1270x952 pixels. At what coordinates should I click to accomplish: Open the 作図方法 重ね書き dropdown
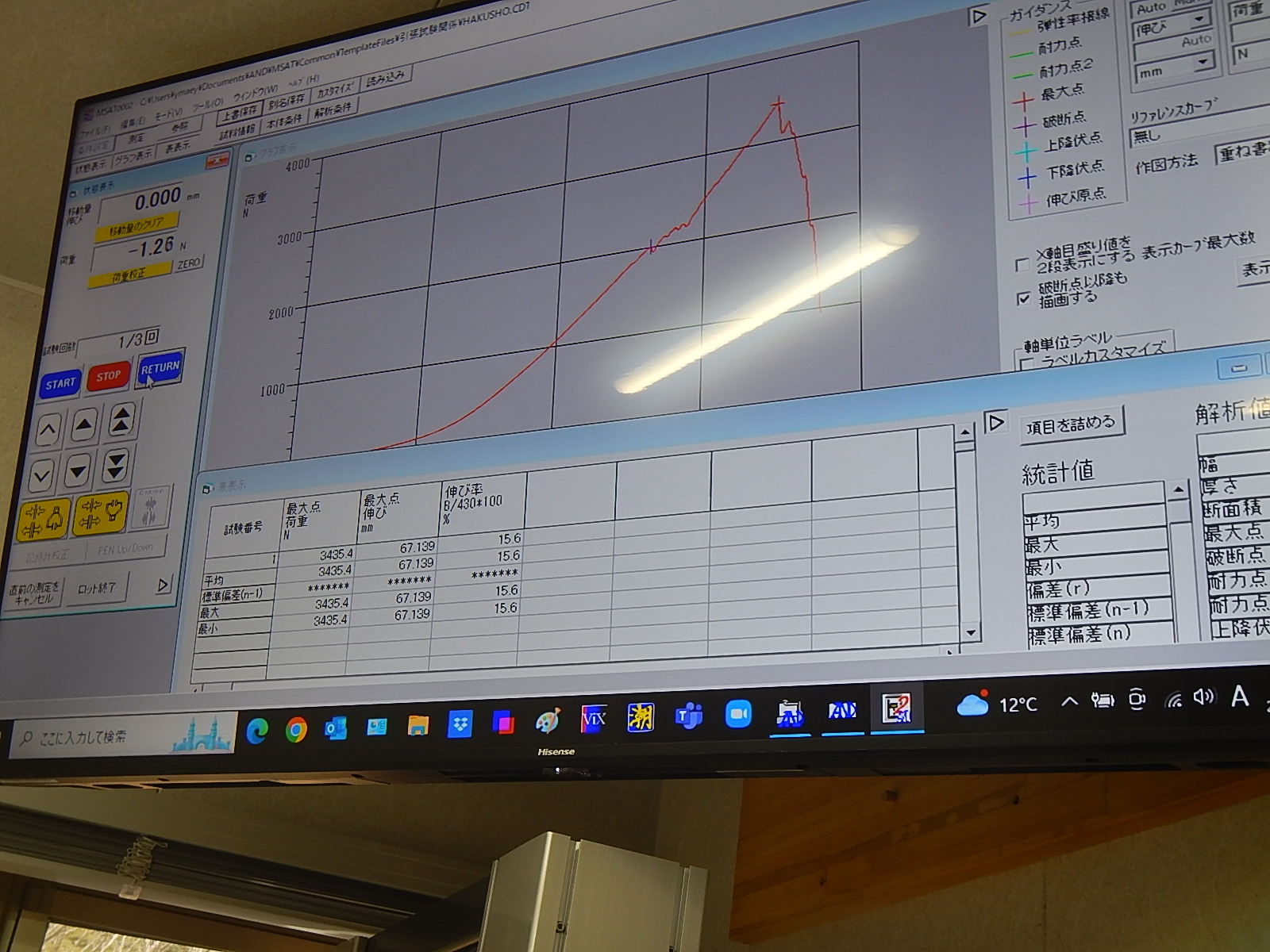point(1243,152)
